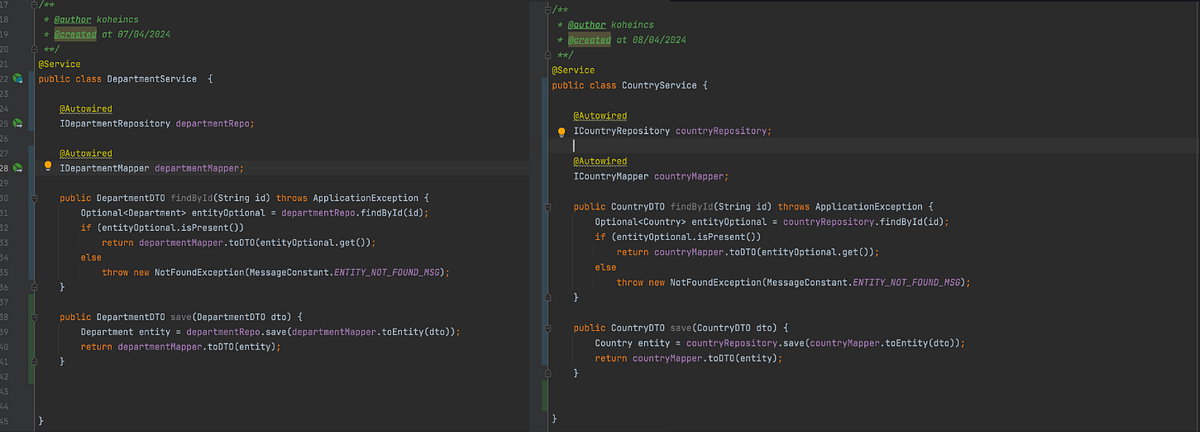Click ENTITY_NOT_FOUND_MSG constant in DepartmentService
This screenshot has height=432, width=1200.
[386, 272]
